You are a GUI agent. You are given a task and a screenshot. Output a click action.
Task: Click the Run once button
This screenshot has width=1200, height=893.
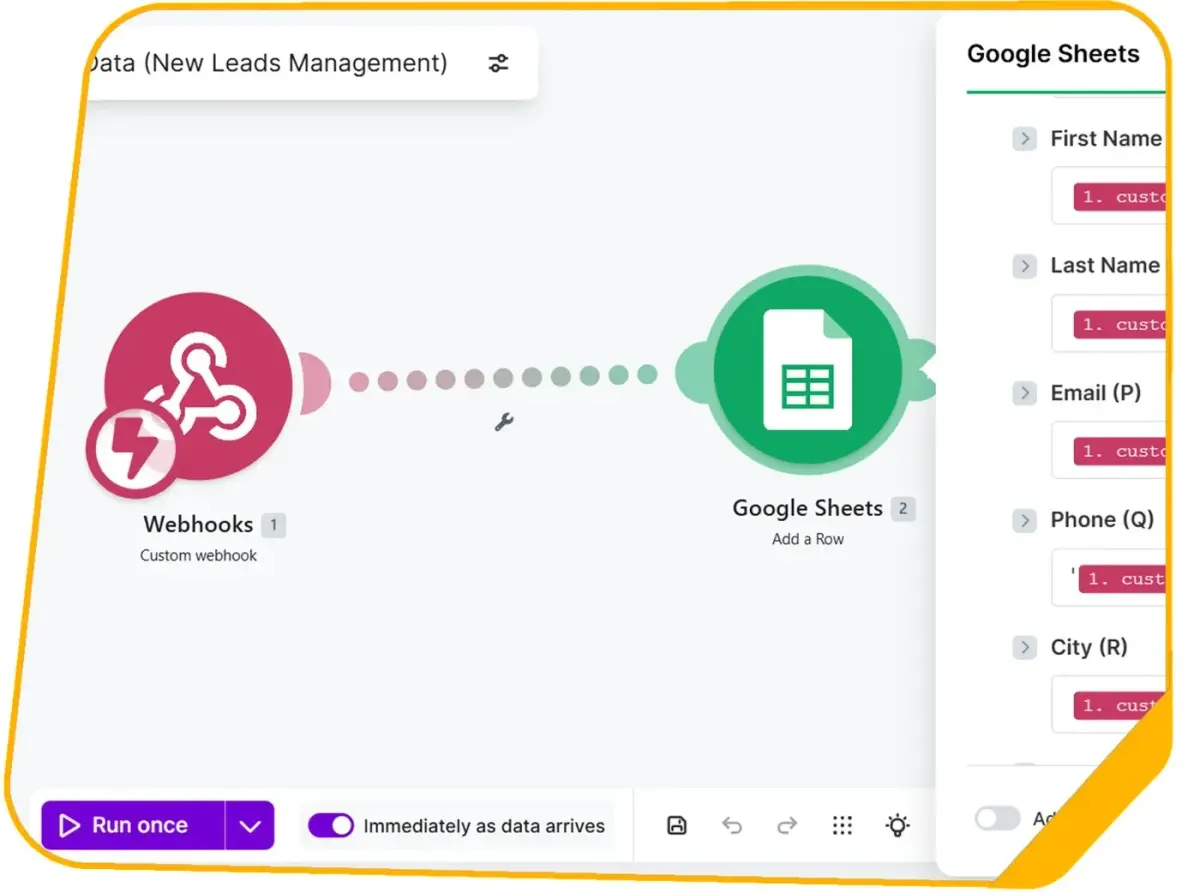click(x=133, y=826)
